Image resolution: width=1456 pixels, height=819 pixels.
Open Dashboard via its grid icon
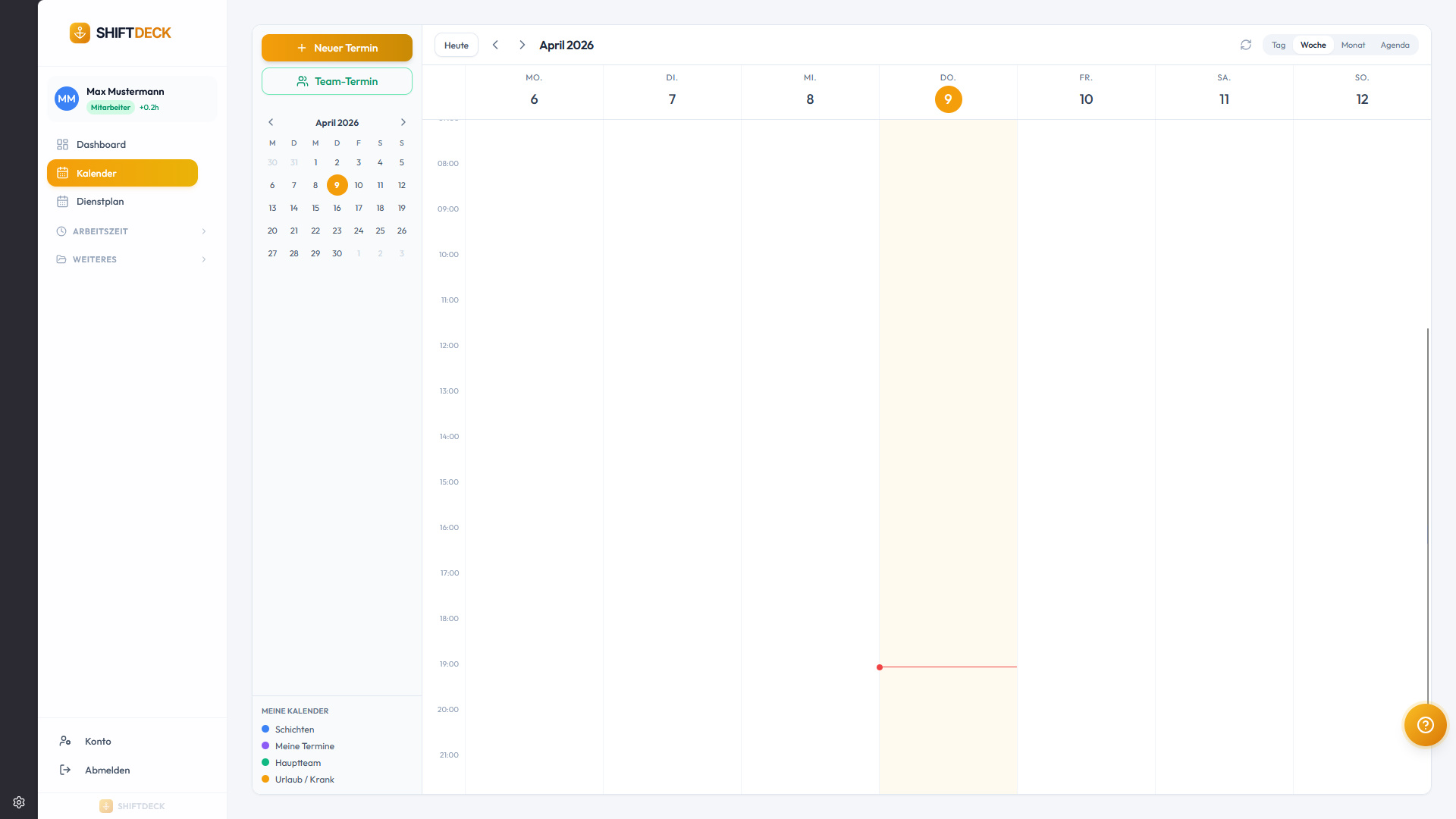62,145
